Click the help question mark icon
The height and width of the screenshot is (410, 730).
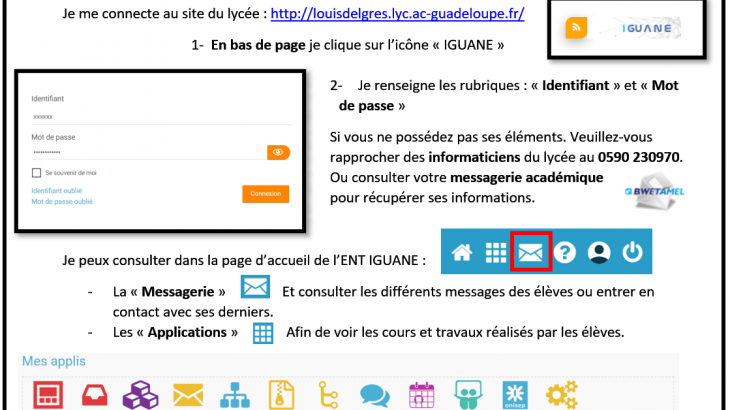(x=565, y=253)
